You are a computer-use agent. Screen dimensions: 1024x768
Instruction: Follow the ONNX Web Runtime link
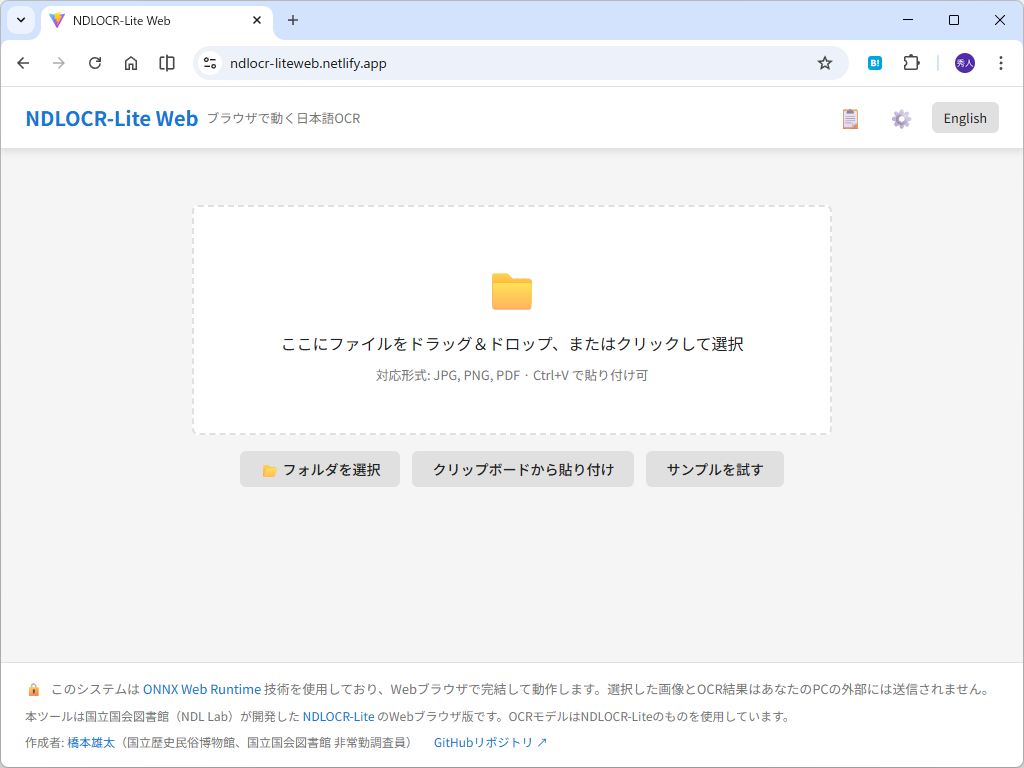[x=200, y=688]
